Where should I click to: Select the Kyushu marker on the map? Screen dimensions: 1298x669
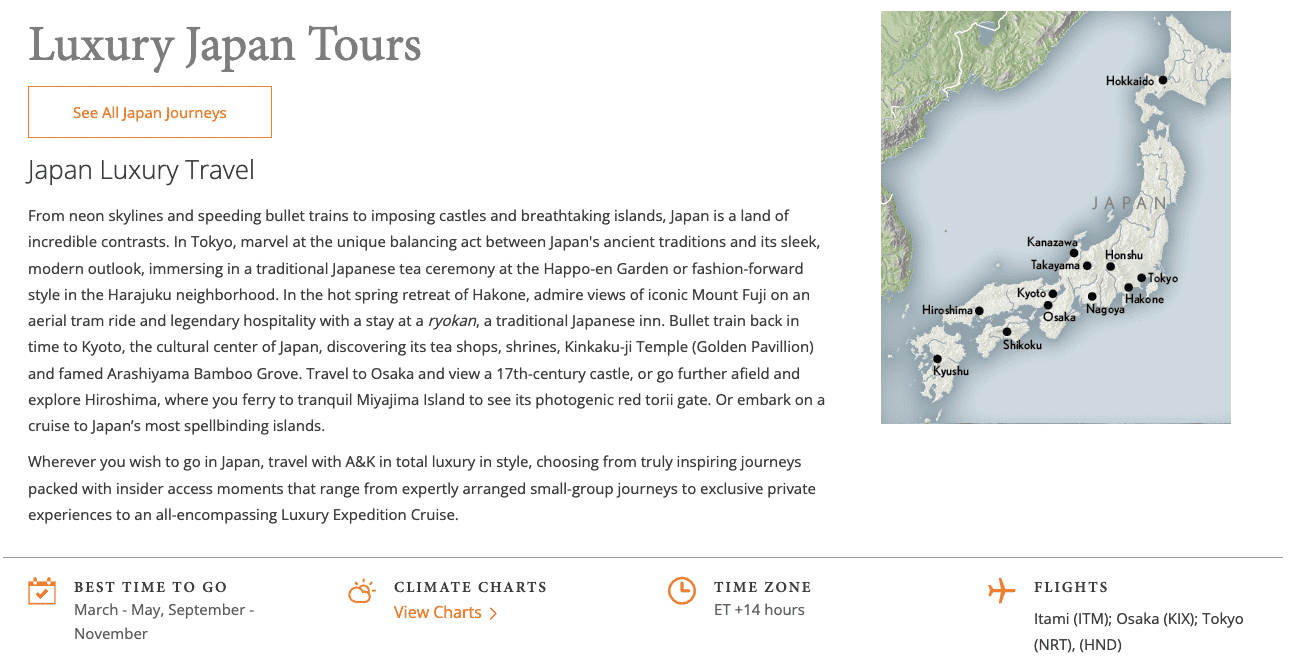pos(937,359)
